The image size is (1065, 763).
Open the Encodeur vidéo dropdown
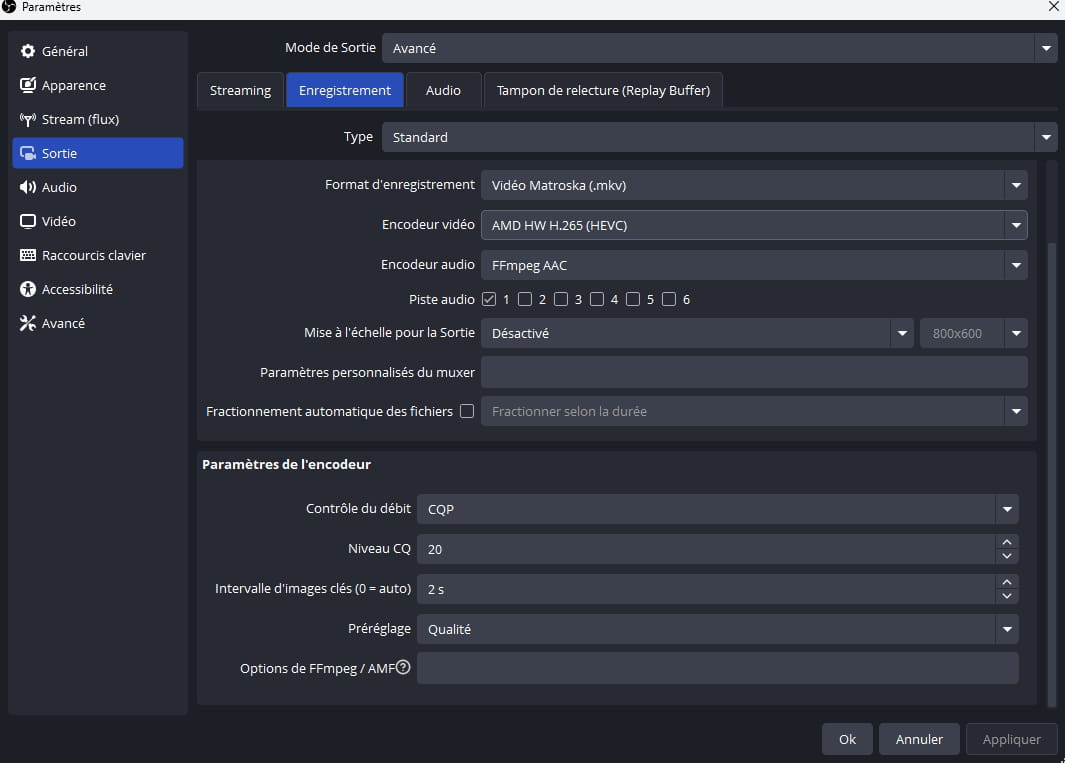[754, 225]
